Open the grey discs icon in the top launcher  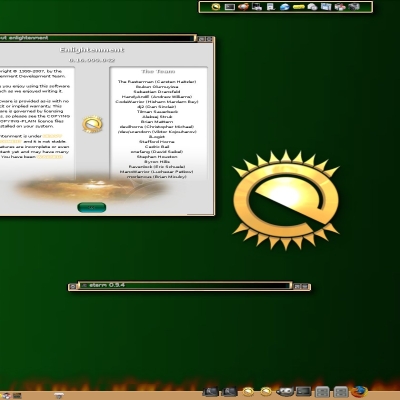[x=312, y=7]
